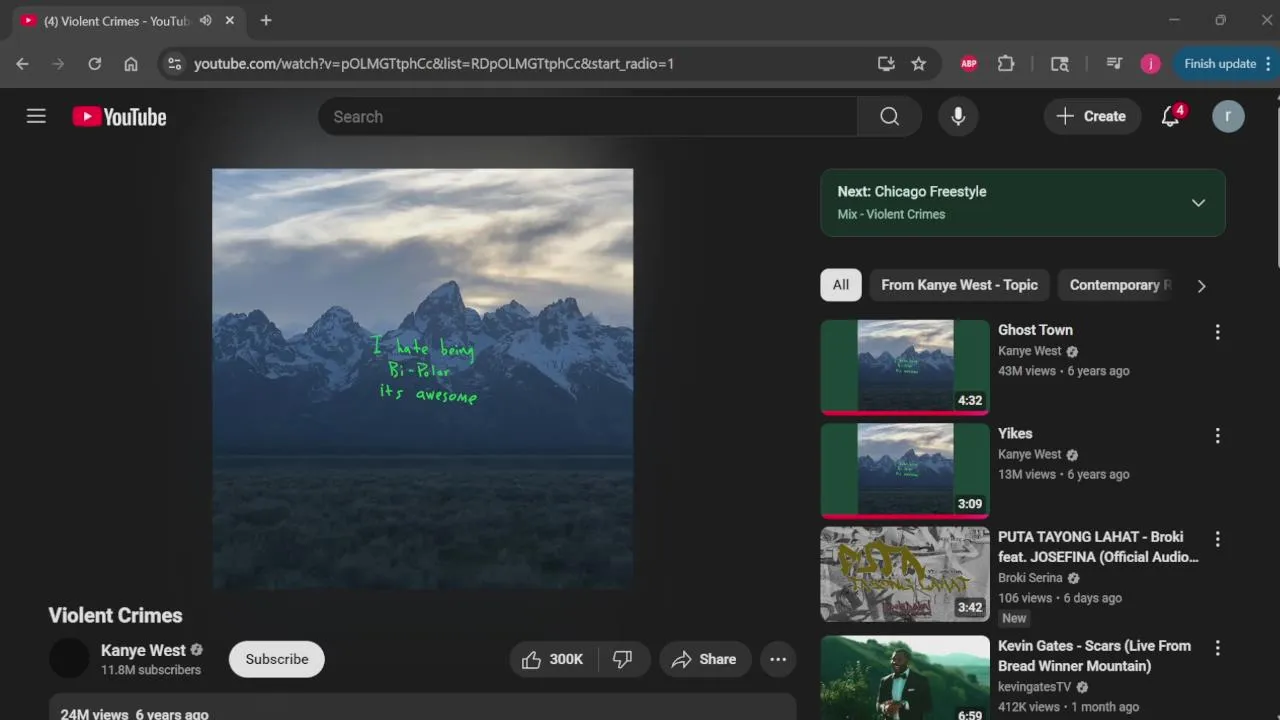Open the account avatar menu
The width and height of the screenshot is (1280, 720).
pos(1228,116)
